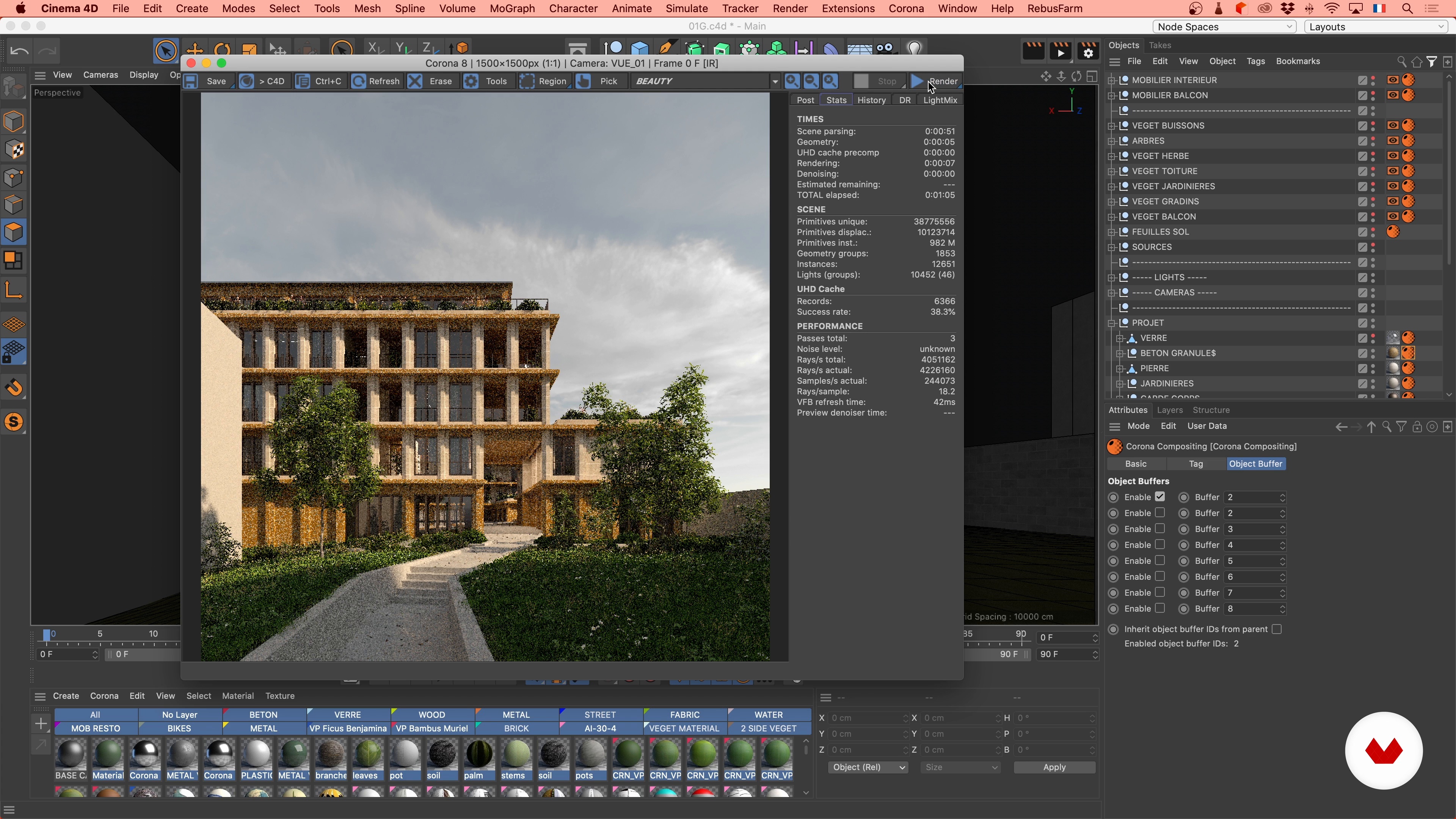Viewport: 1456px width, 819px height.
Task: Open the Node Spaces dropdown
Action: pyautogui.click(x=1224, y=27)
